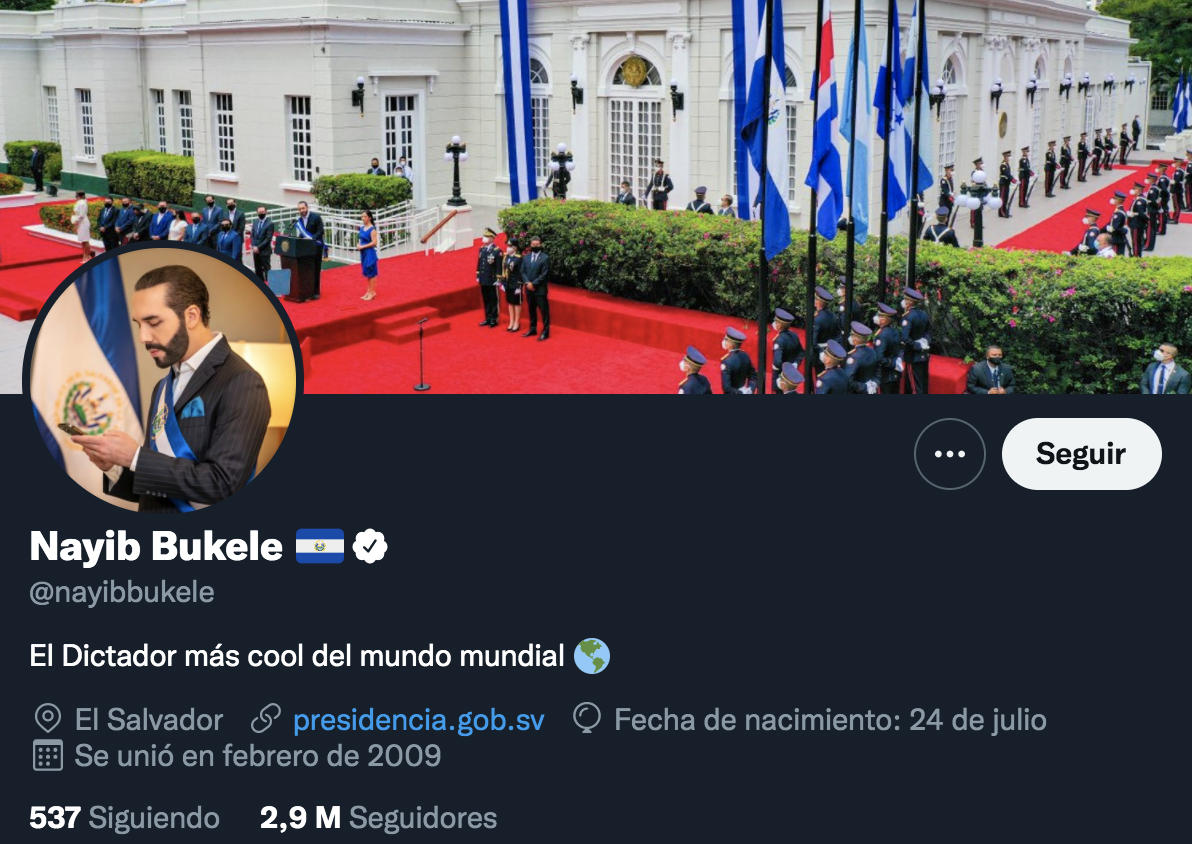Open the circular profile picture
The height and width of the screenshot is (844, 1192).
(163, 378)
